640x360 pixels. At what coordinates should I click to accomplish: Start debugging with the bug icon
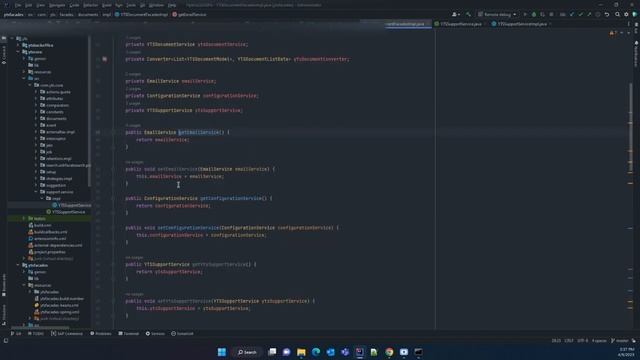click(x=533, y=14)
